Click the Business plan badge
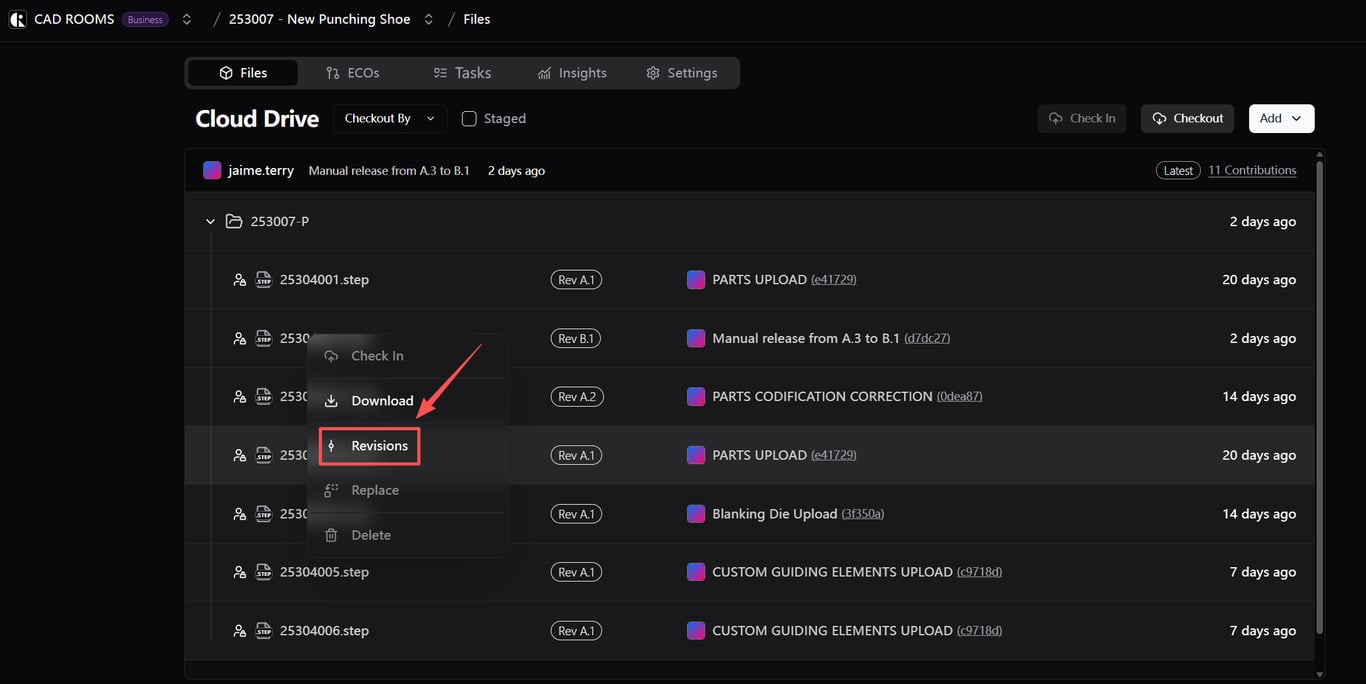 click(x=145, y=19)
